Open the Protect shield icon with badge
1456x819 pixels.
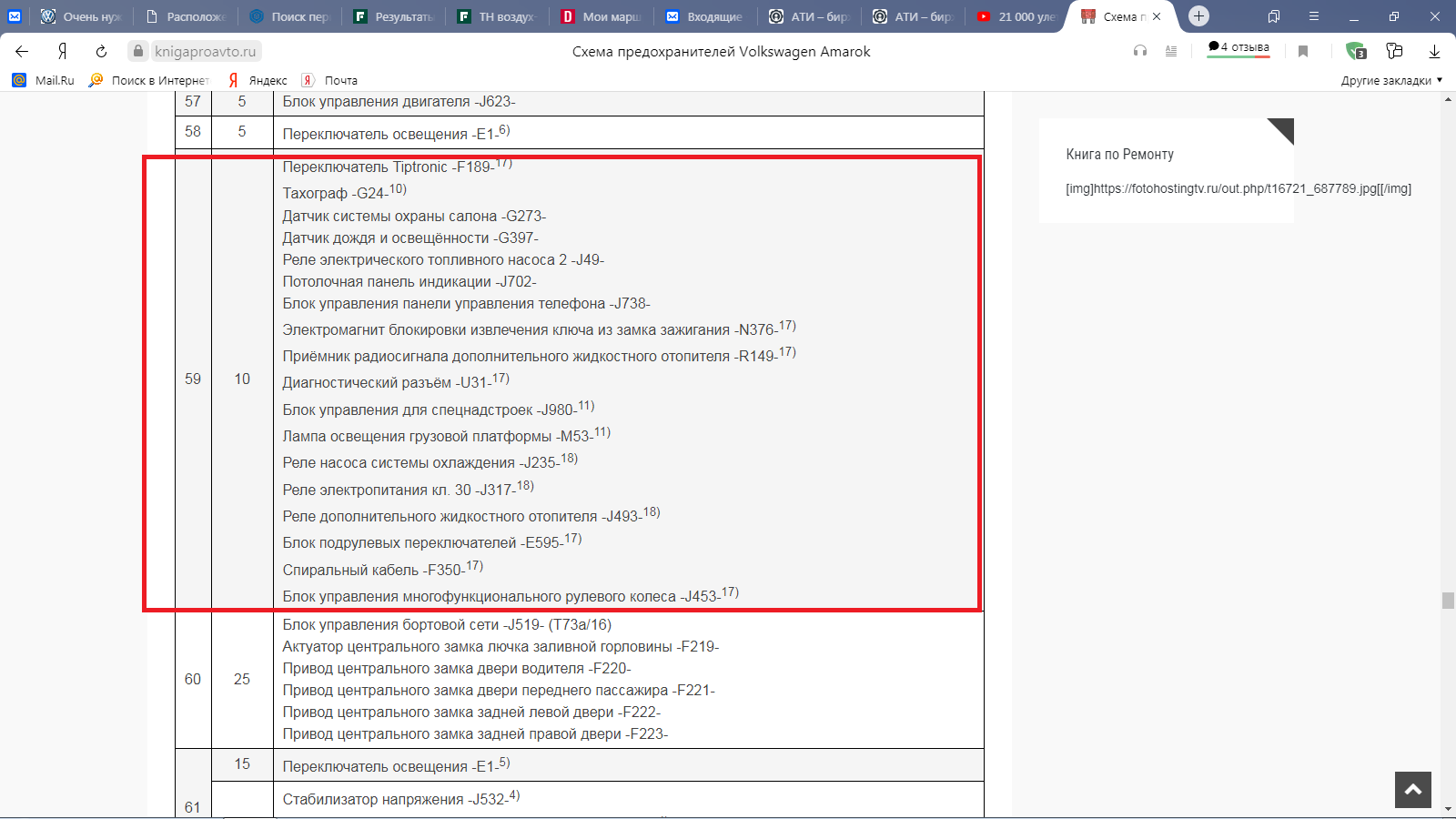tap(1356, 52)
